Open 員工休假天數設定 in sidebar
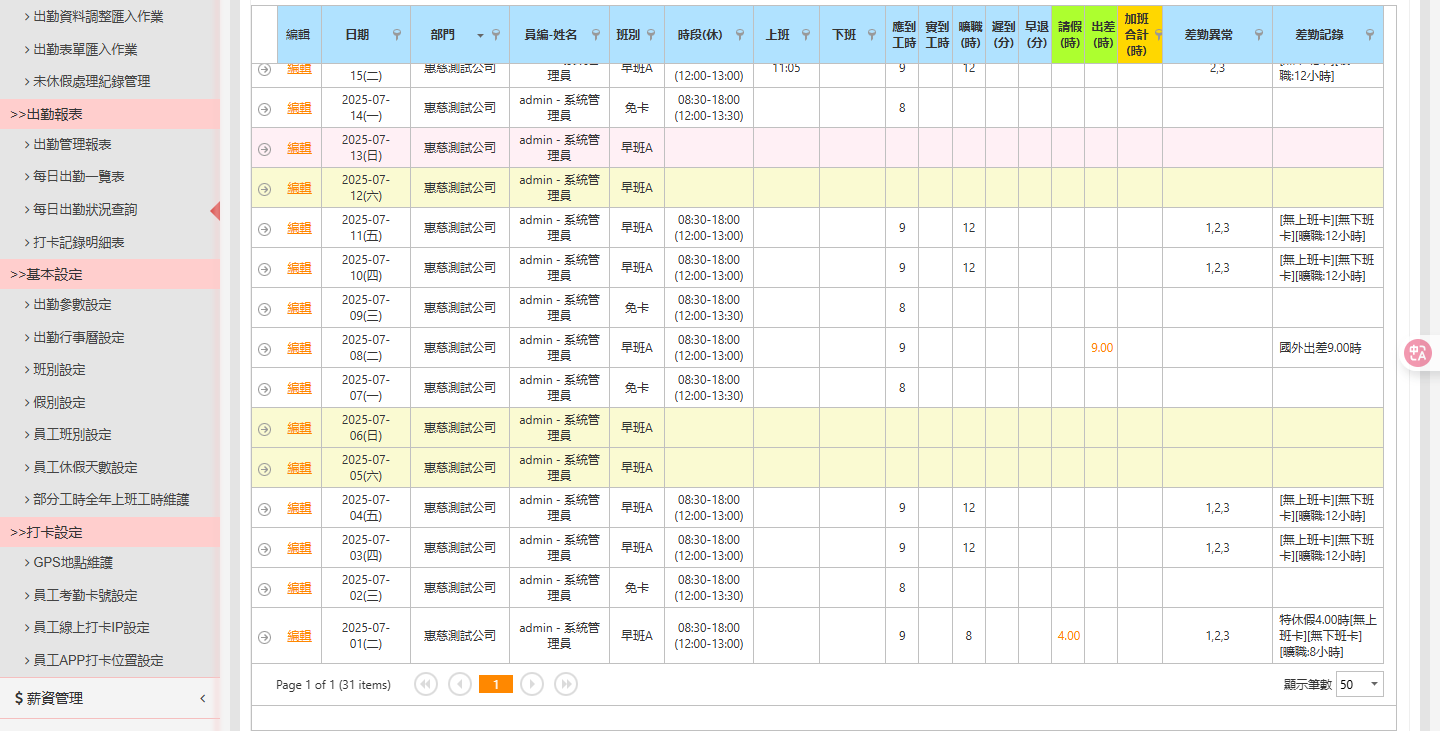 point(85,467)
